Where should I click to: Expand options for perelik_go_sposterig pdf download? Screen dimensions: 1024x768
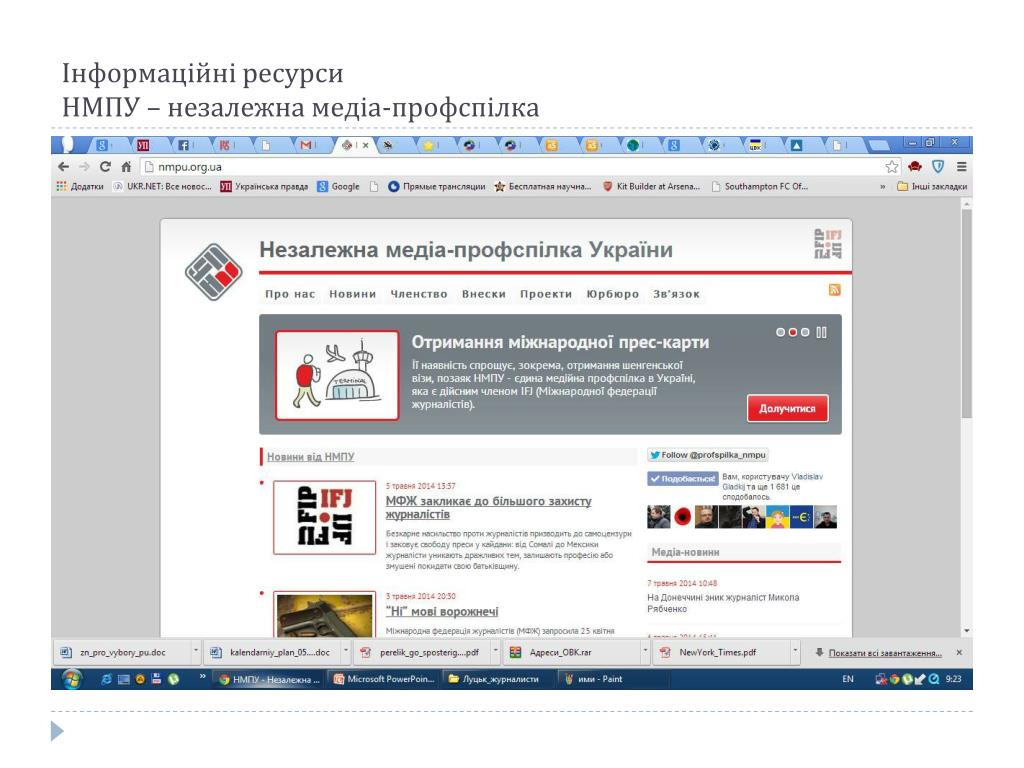point(496,651)
